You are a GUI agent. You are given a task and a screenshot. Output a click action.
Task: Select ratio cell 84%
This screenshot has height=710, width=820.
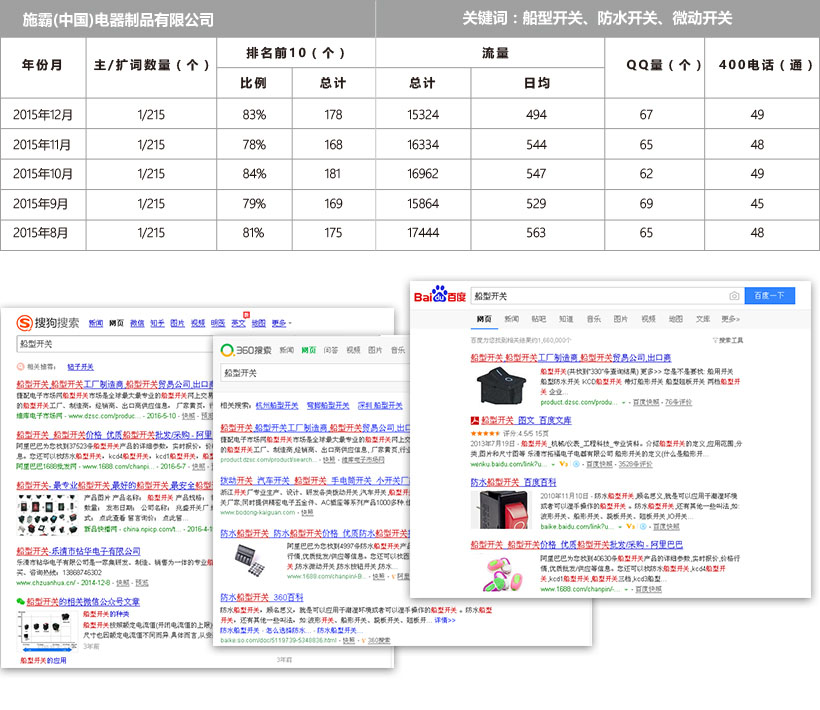254,174
